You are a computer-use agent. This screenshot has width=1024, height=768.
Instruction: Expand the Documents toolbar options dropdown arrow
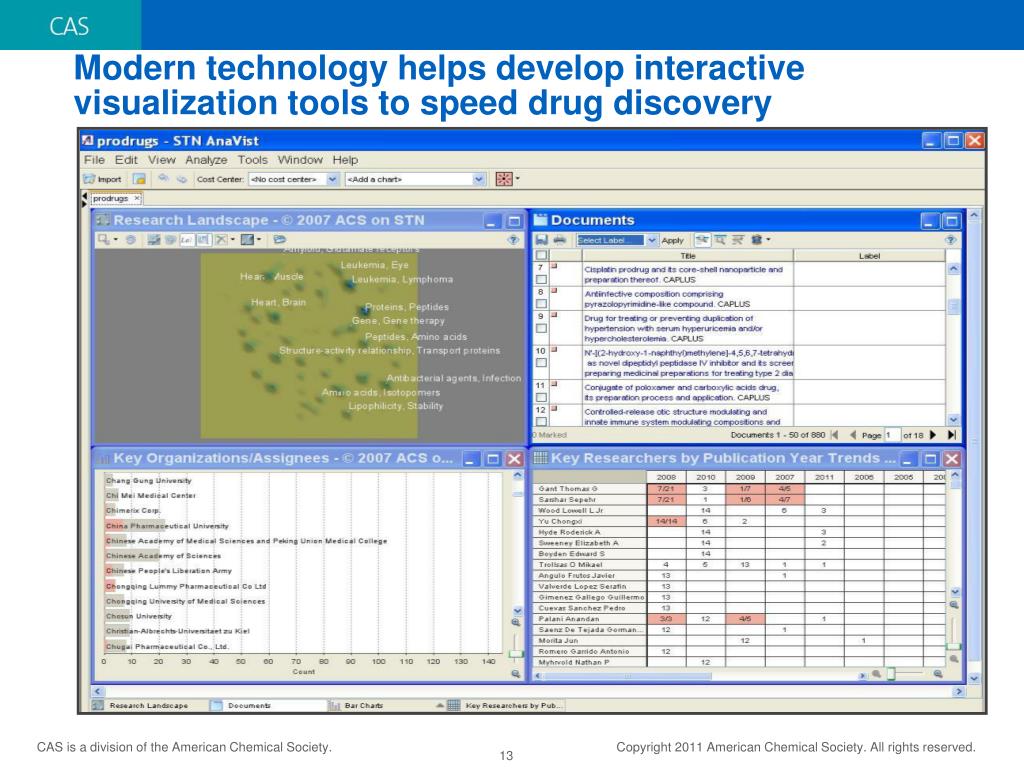[x=768, y=240]
